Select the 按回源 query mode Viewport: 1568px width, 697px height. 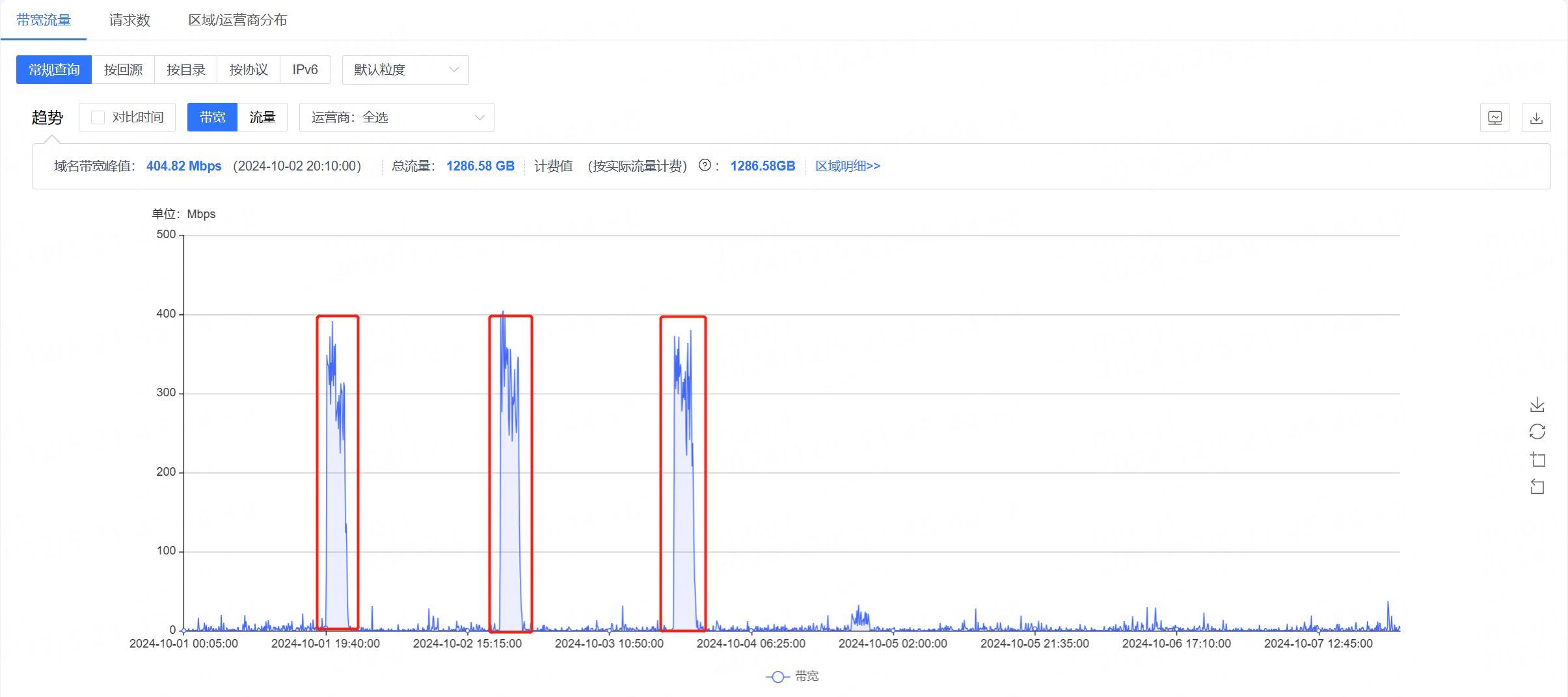tap(123, 70)
